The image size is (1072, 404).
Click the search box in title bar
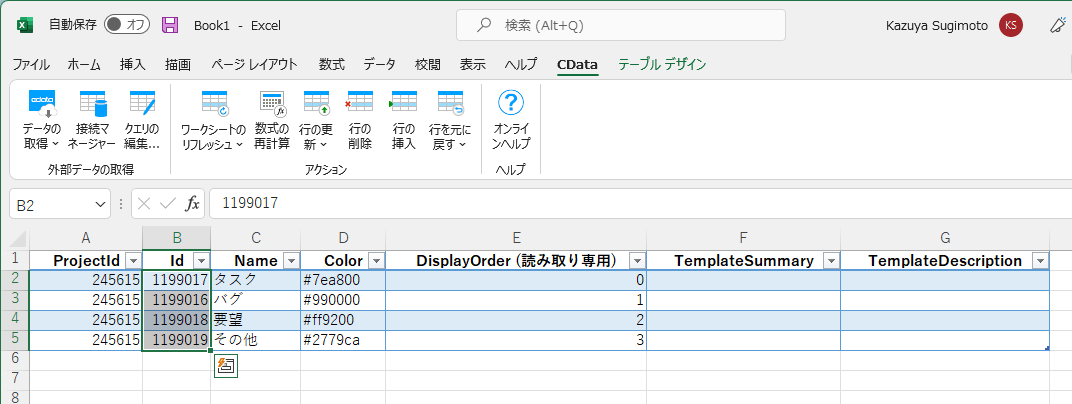(x=620, y=25)
